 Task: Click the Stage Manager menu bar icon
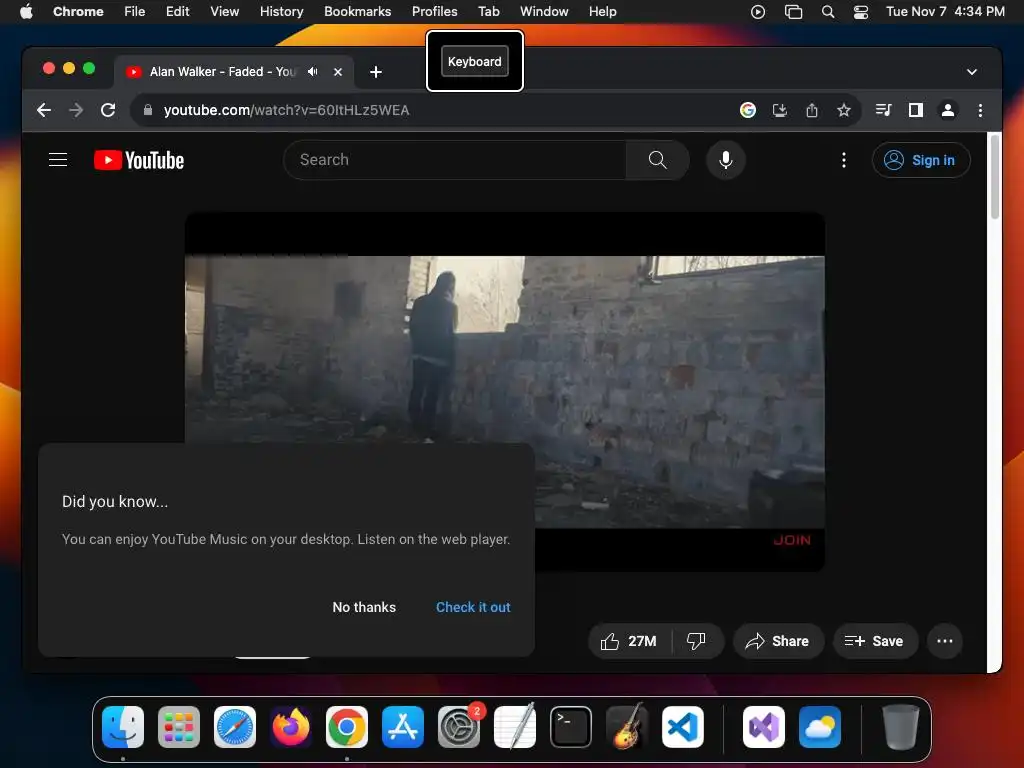pos(793,12)
